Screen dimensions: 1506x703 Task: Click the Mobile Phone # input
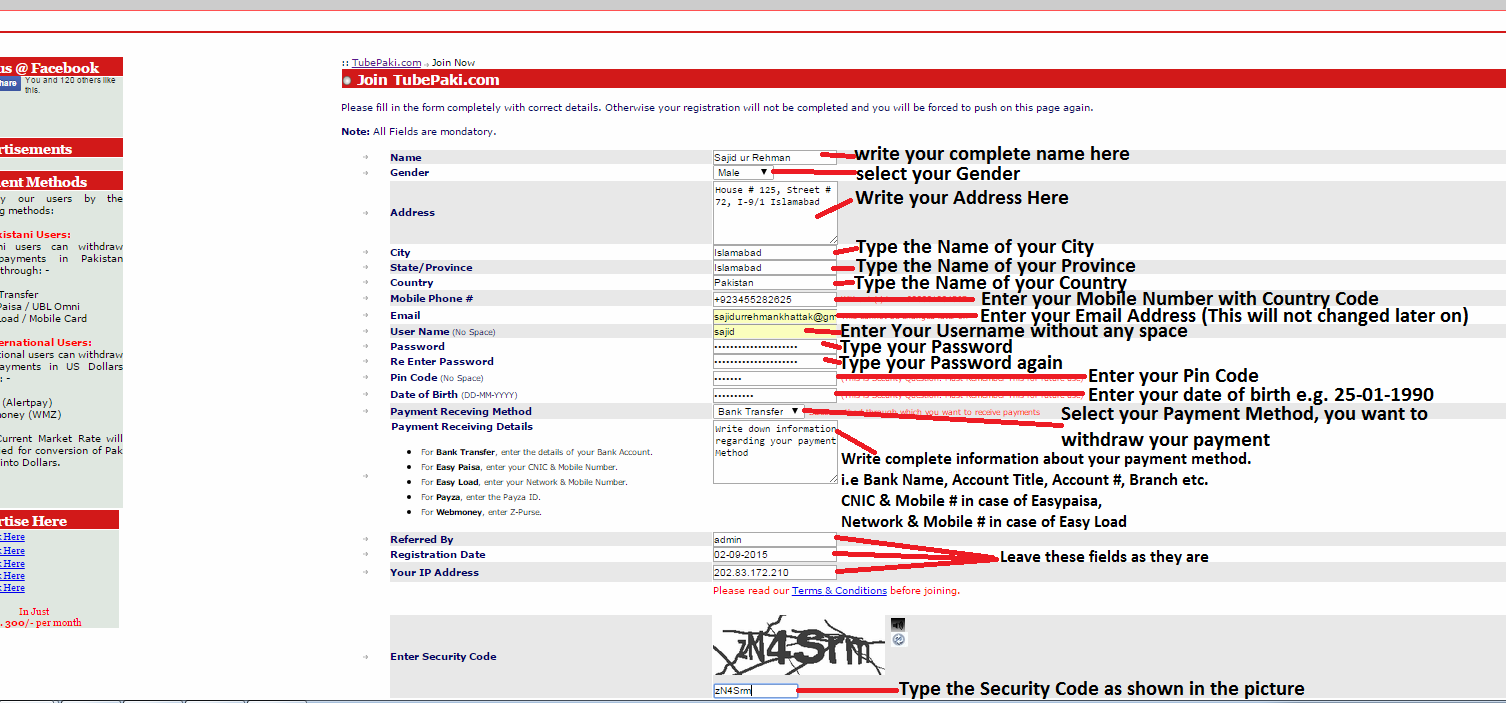pyautogui.click(x=774, y=299)
